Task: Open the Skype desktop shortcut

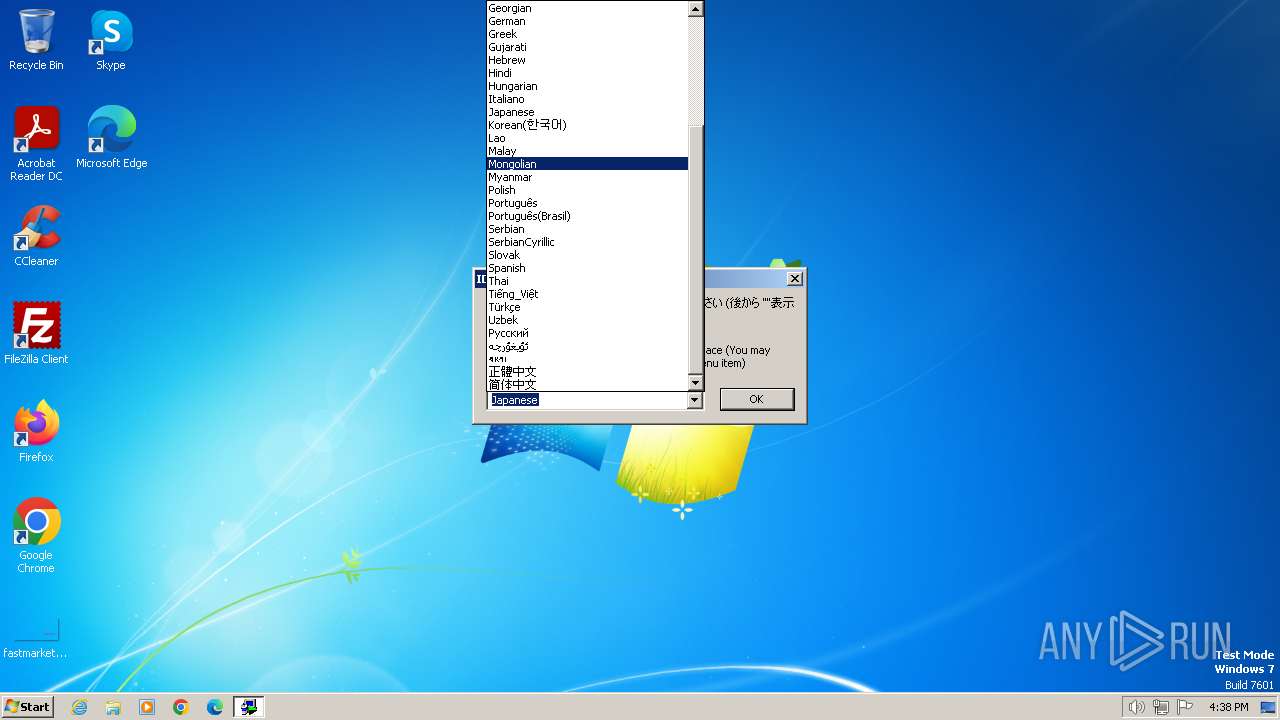Action: 111,40
